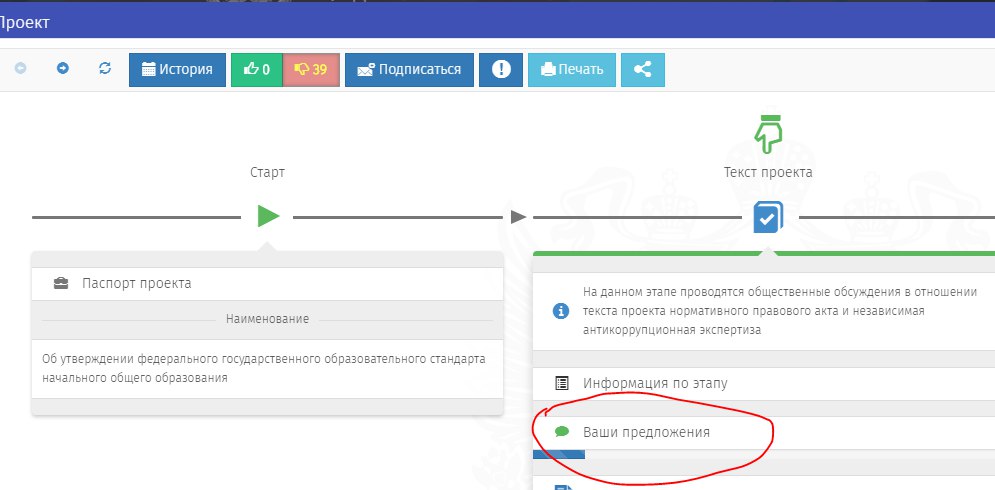Open Ваши предложения section
The height and width of the screenshot is (490, 995).
click(763, 433)
